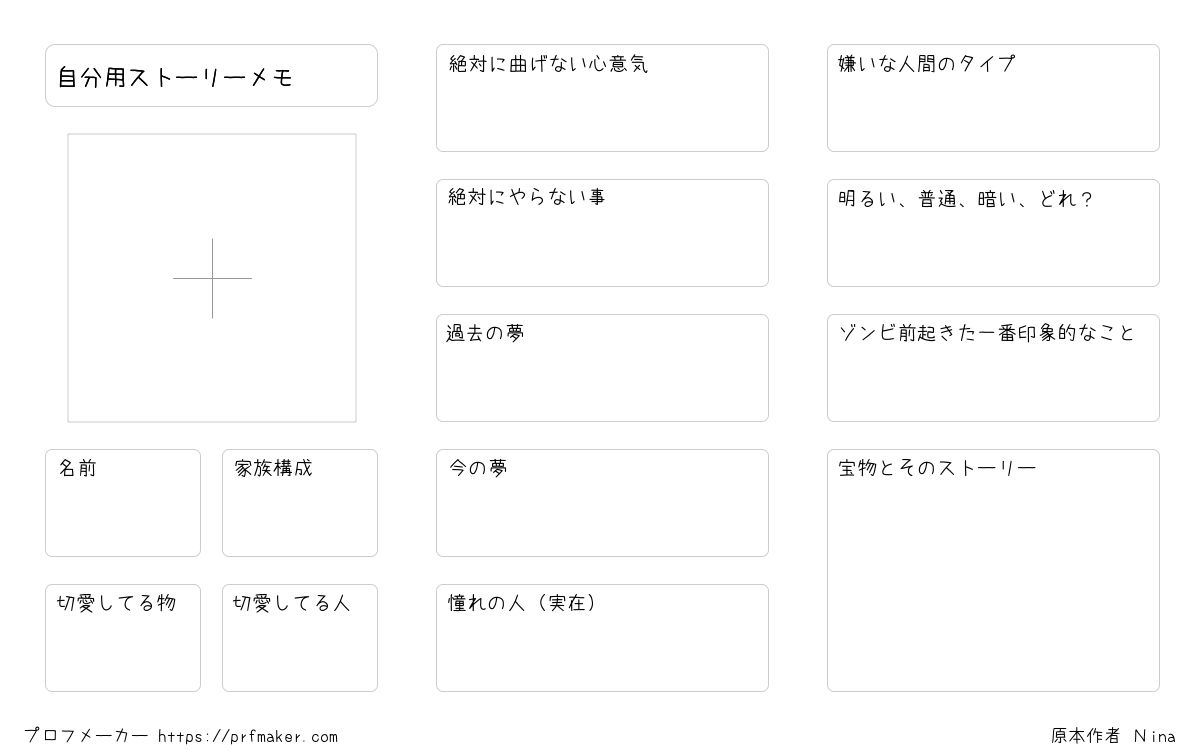Click the 切愛してる物 box

click(123, 638)
